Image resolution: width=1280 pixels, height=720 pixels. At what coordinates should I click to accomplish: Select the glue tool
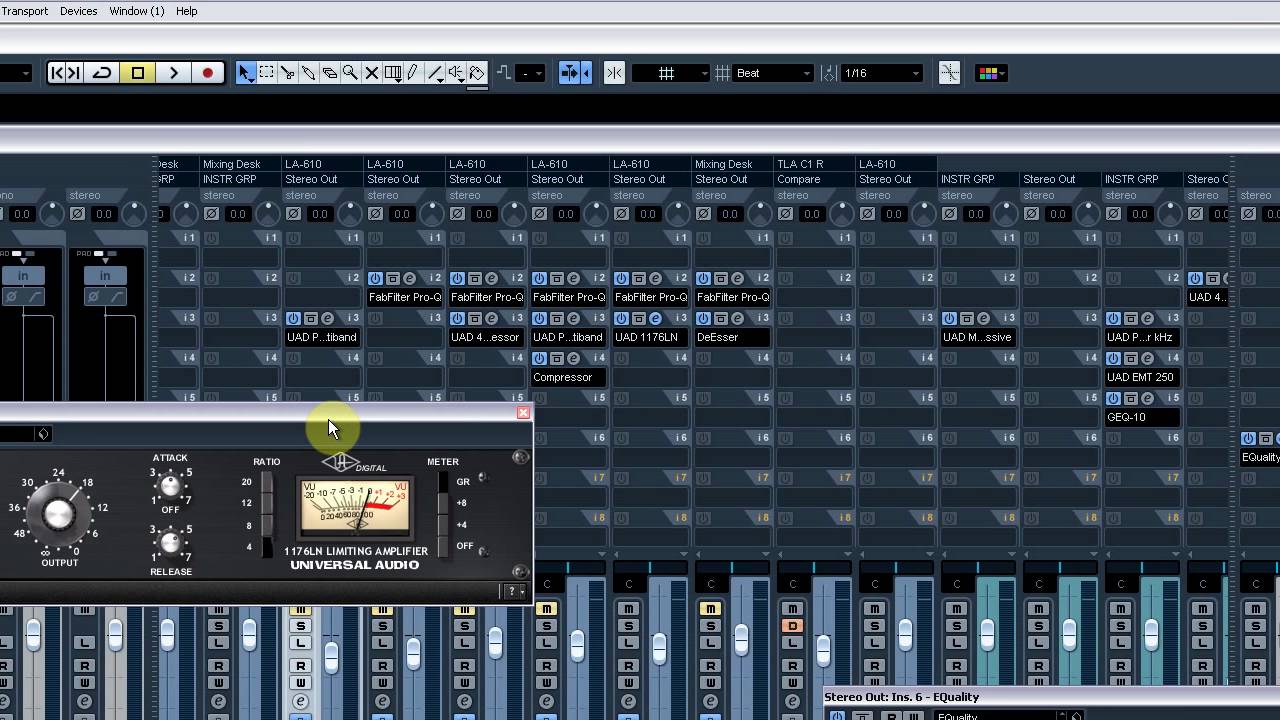(x=309, y=73)
